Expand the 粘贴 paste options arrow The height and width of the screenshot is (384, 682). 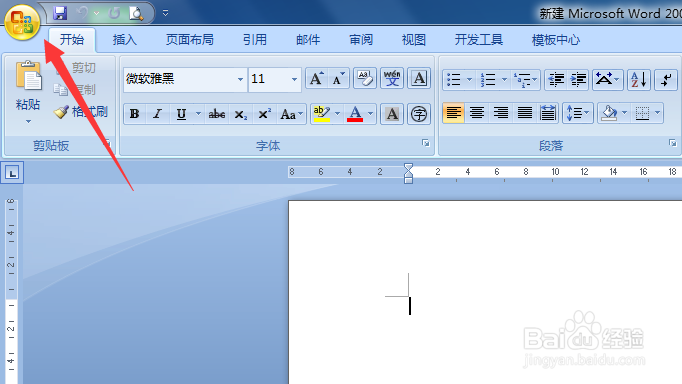tap(28, 121)
